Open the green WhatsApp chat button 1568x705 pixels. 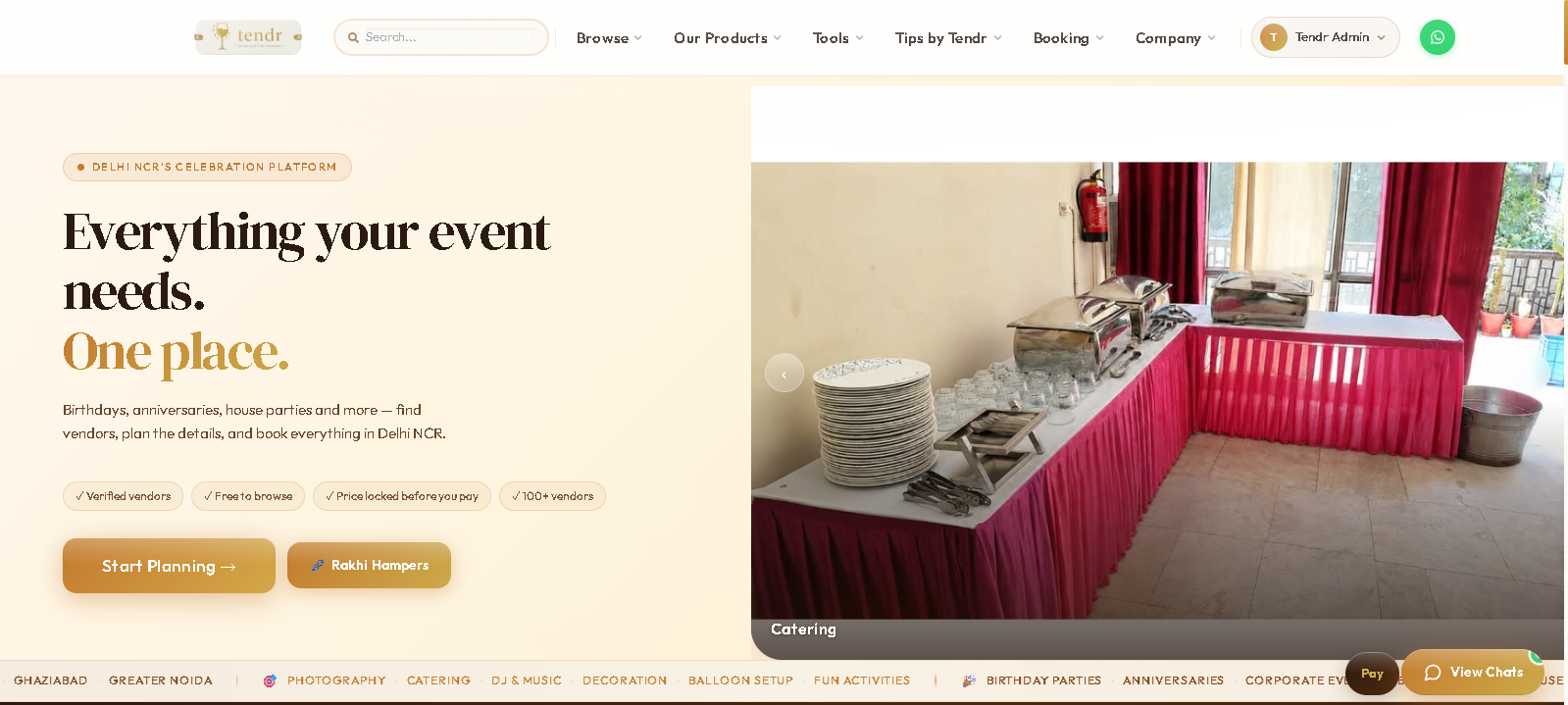click(x=1437, y=37)
